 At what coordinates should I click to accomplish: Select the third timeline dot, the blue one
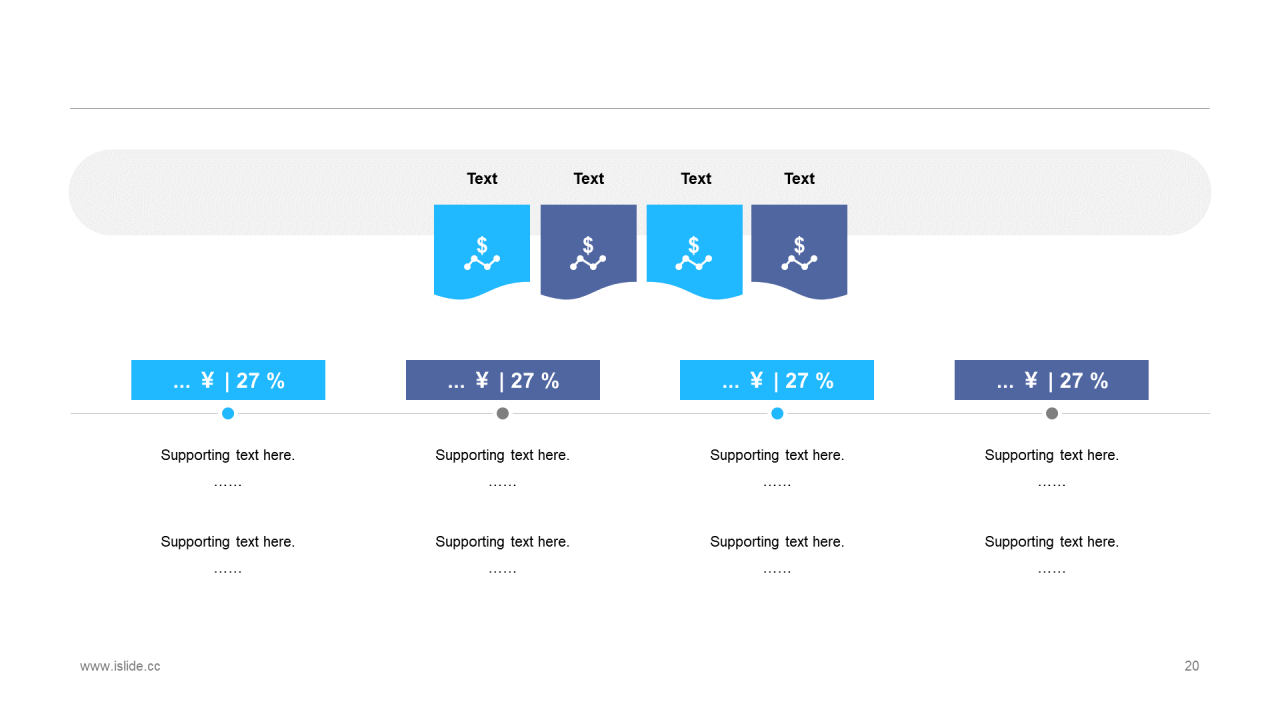[x=777, y=414]
